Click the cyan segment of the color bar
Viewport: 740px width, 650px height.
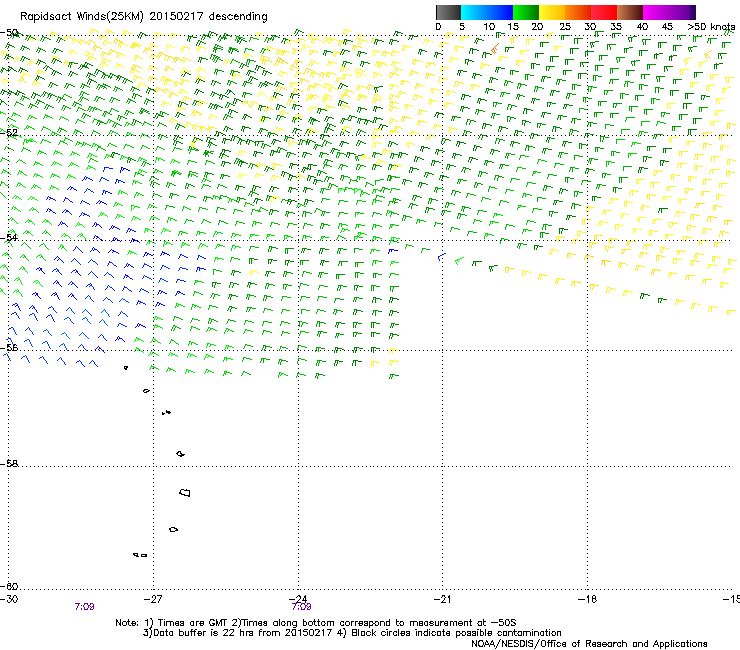tap(474, 12)
